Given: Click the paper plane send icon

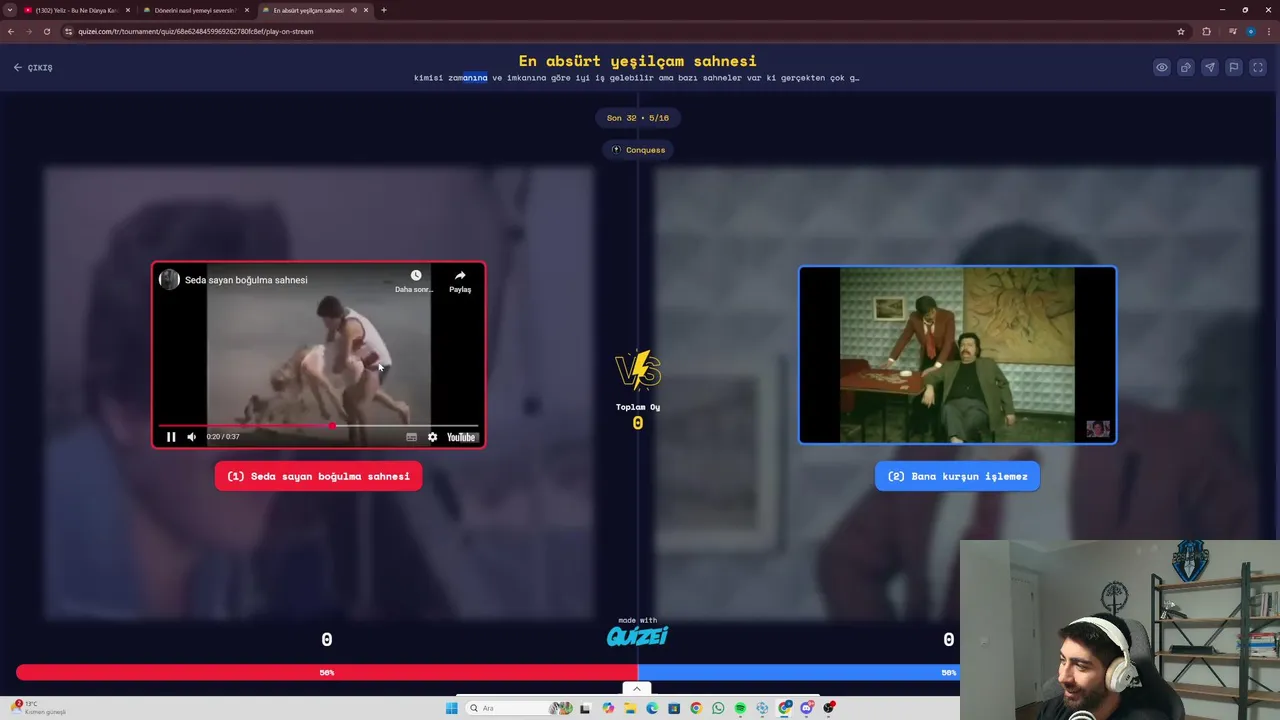Looking at the screenshot, I should pos(1209,67).
